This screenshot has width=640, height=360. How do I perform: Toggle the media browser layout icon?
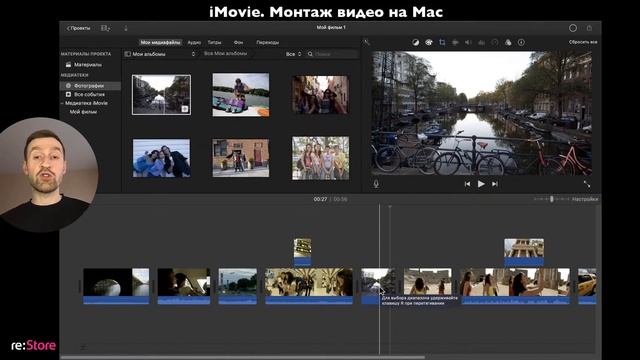(105, 28)
